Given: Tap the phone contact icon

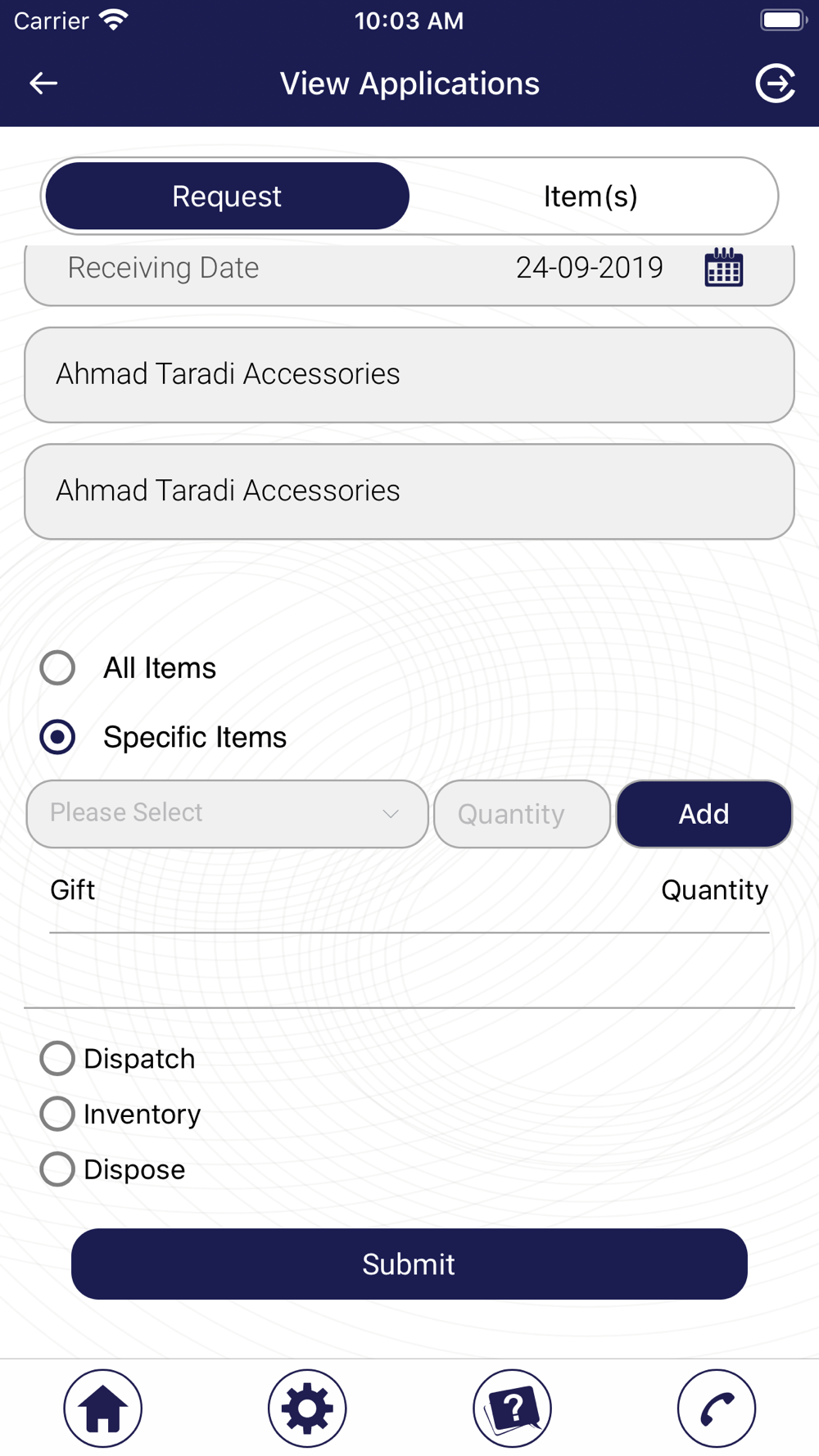Looking at the screenshot, I should point(717,1408).
